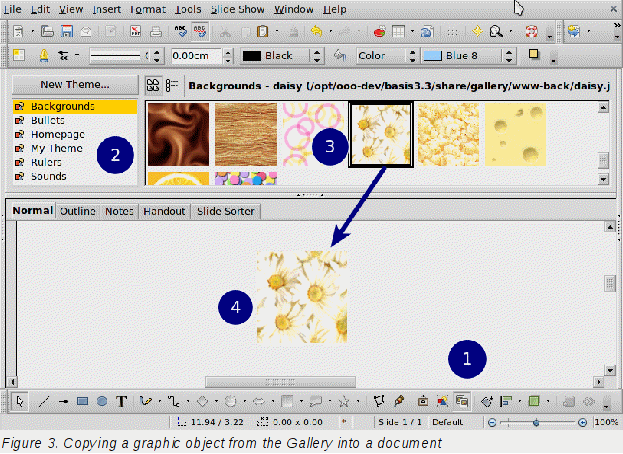Select the cheese holes gallery thumbnail
This screenshot has height=454, width=623.
[515, 134]
